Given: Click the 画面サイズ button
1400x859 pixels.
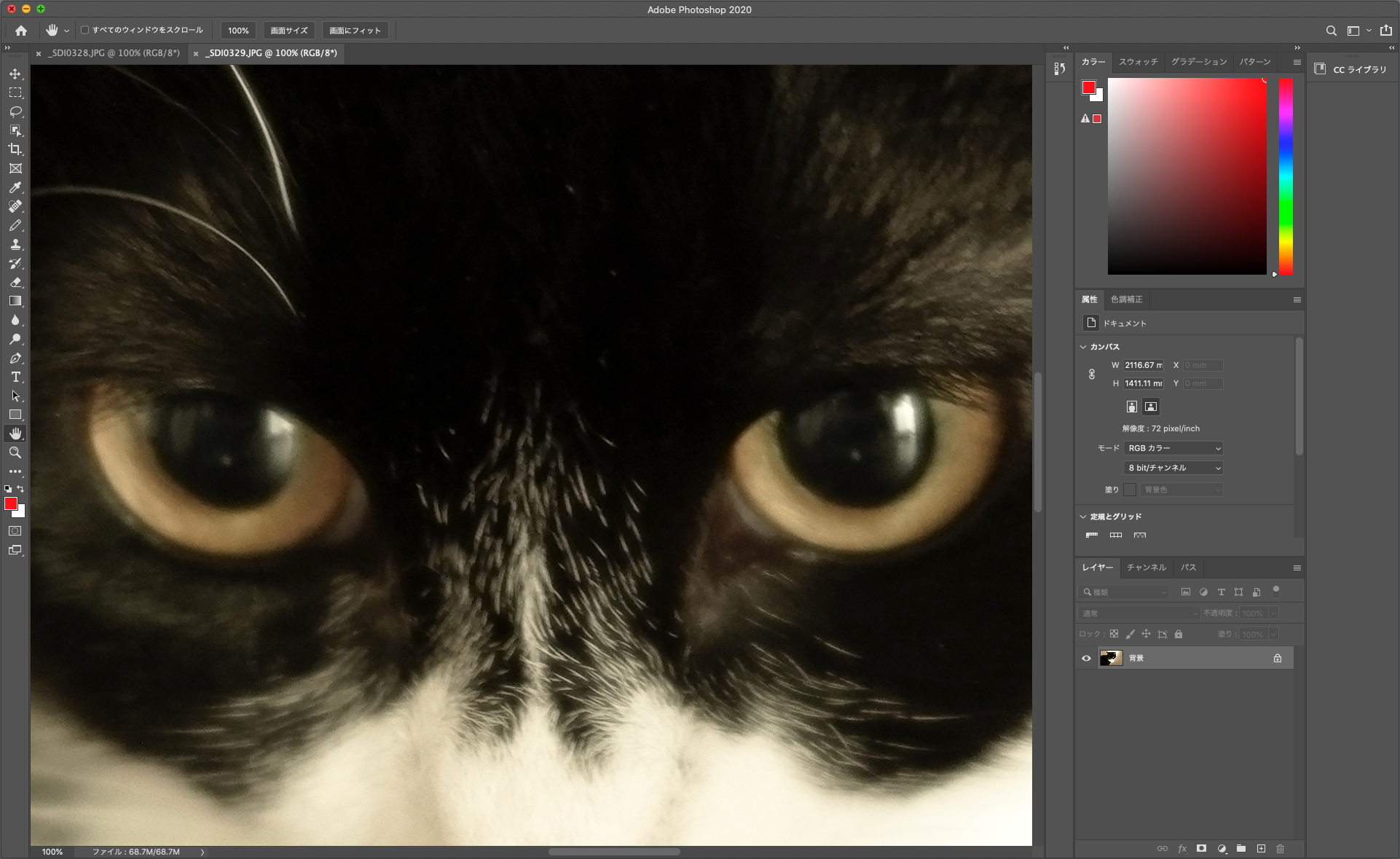Looking at the screenshot, I should (x=289, y=31).
